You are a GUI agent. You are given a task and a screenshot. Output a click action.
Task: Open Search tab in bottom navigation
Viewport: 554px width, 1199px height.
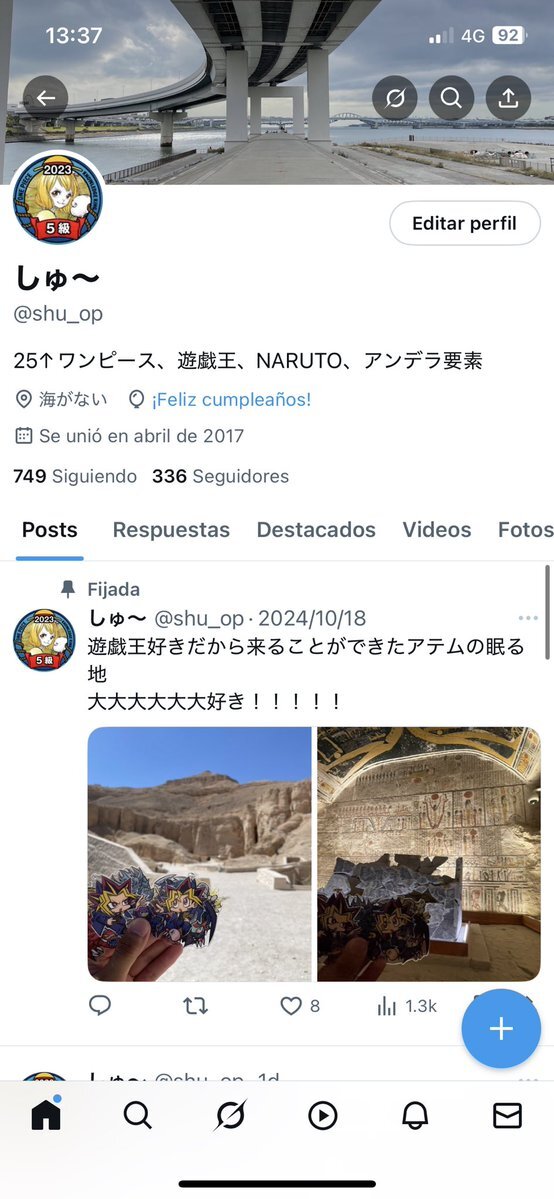point(138,1116)
